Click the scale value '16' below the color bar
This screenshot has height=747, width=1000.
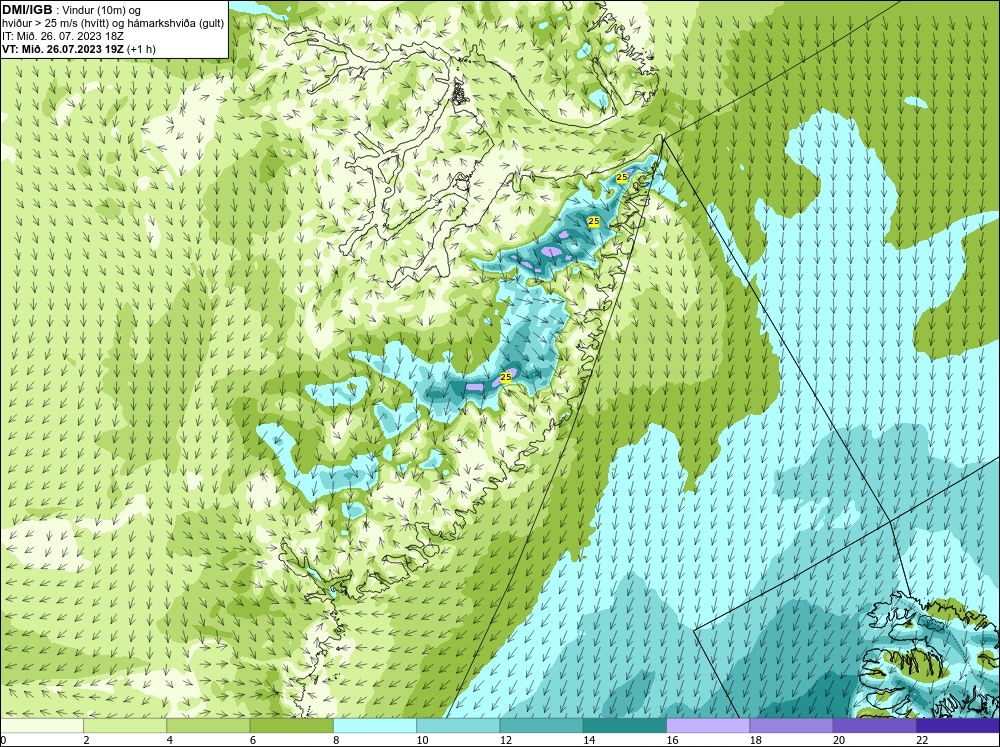coord(672,740)
